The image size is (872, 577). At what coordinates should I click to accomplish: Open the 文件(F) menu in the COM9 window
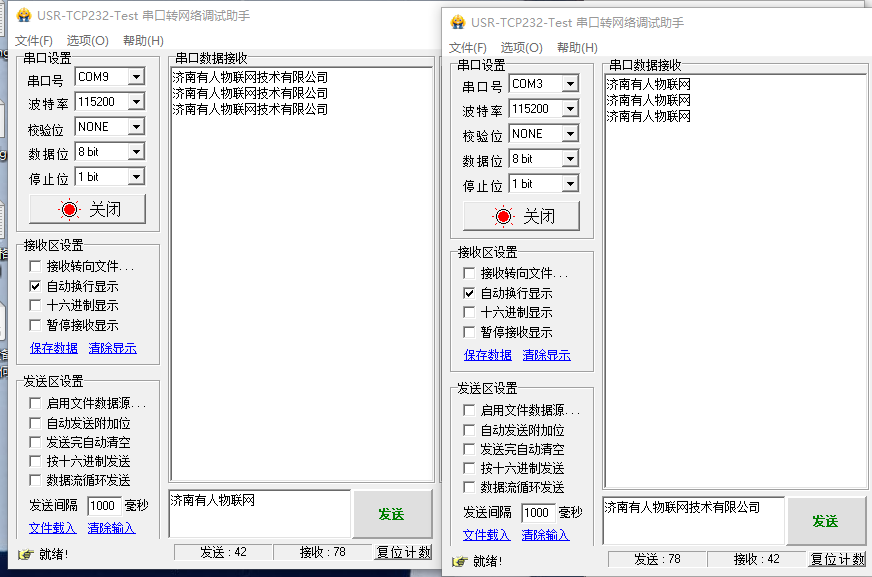pos(34,41)
